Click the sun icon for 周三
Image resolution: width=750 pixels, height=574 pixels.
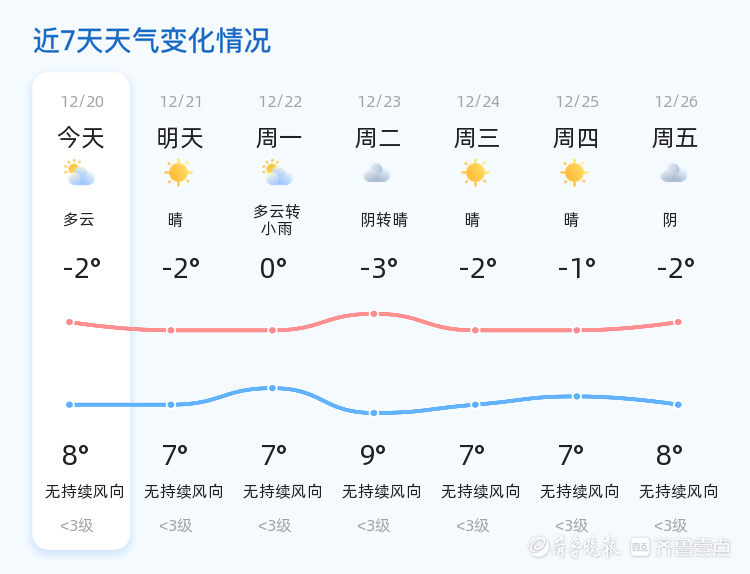475,173
